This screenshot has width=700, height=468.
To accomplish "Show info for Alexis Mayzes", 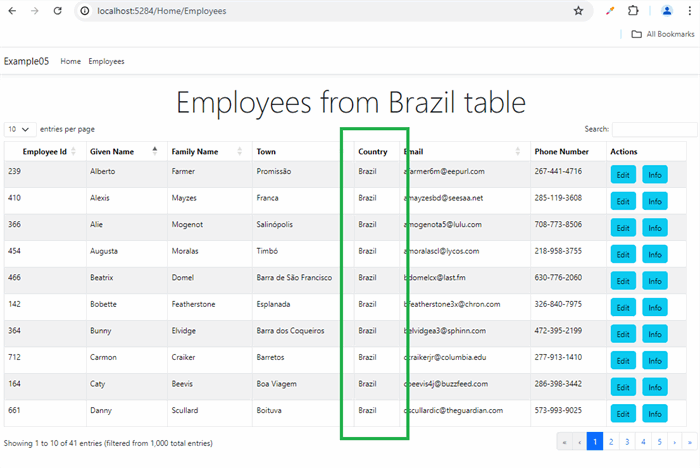I will tap(655, 201).
